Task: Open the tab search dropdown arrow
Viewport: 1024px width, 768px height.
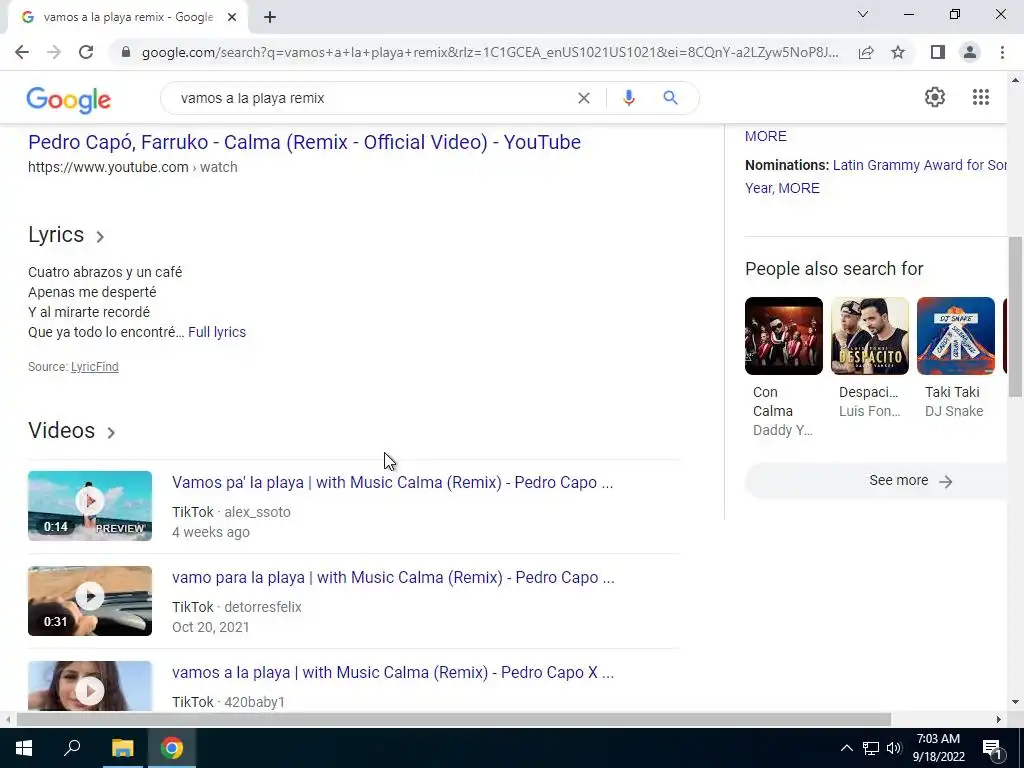Action: pos(863,14)
